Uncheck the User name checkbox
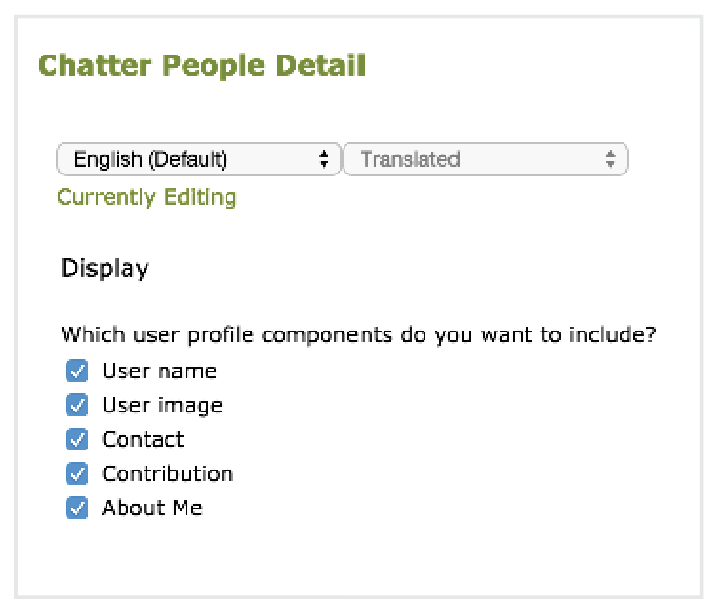 [x=77, y=372]
